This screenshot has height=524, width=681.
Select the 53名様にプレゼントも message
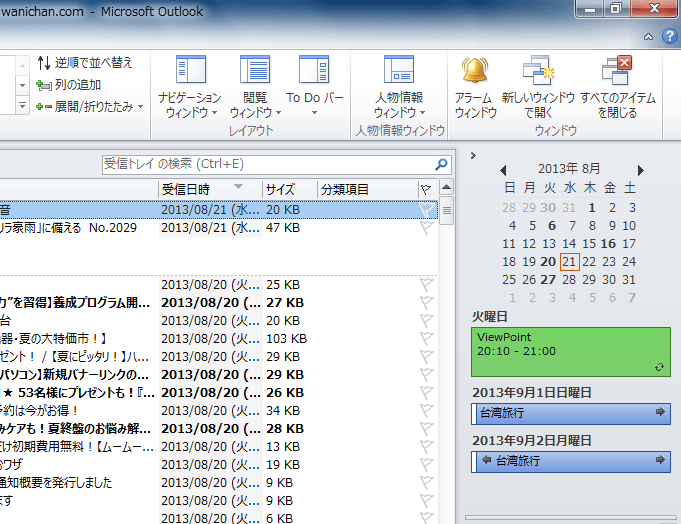pos(218,392)
